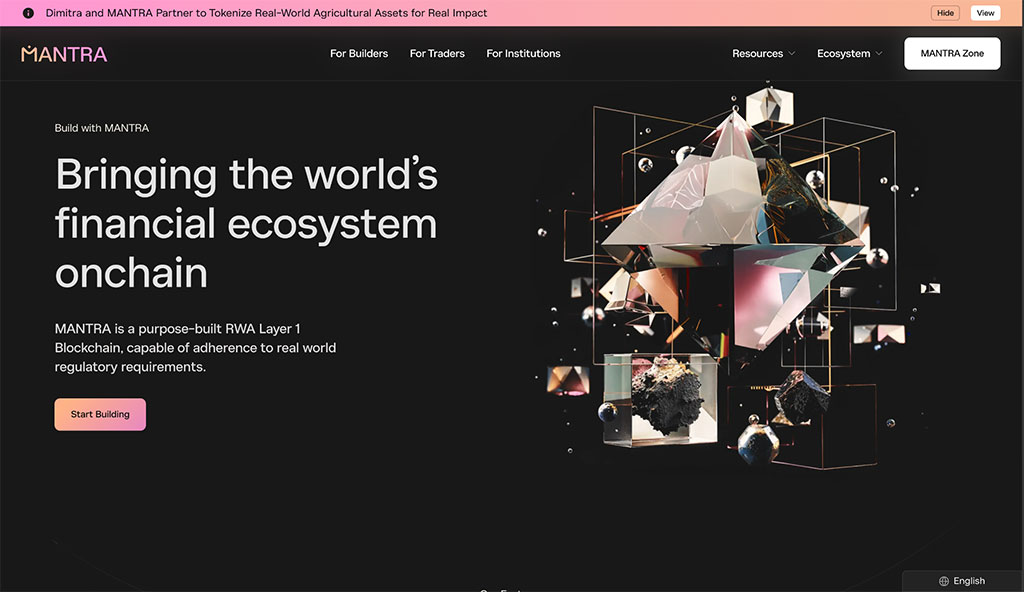This screenshot has width=1024, height=592.
Task: Click the Build with MANTRA label
Action: pyautogui.click(x=101, y=128)
